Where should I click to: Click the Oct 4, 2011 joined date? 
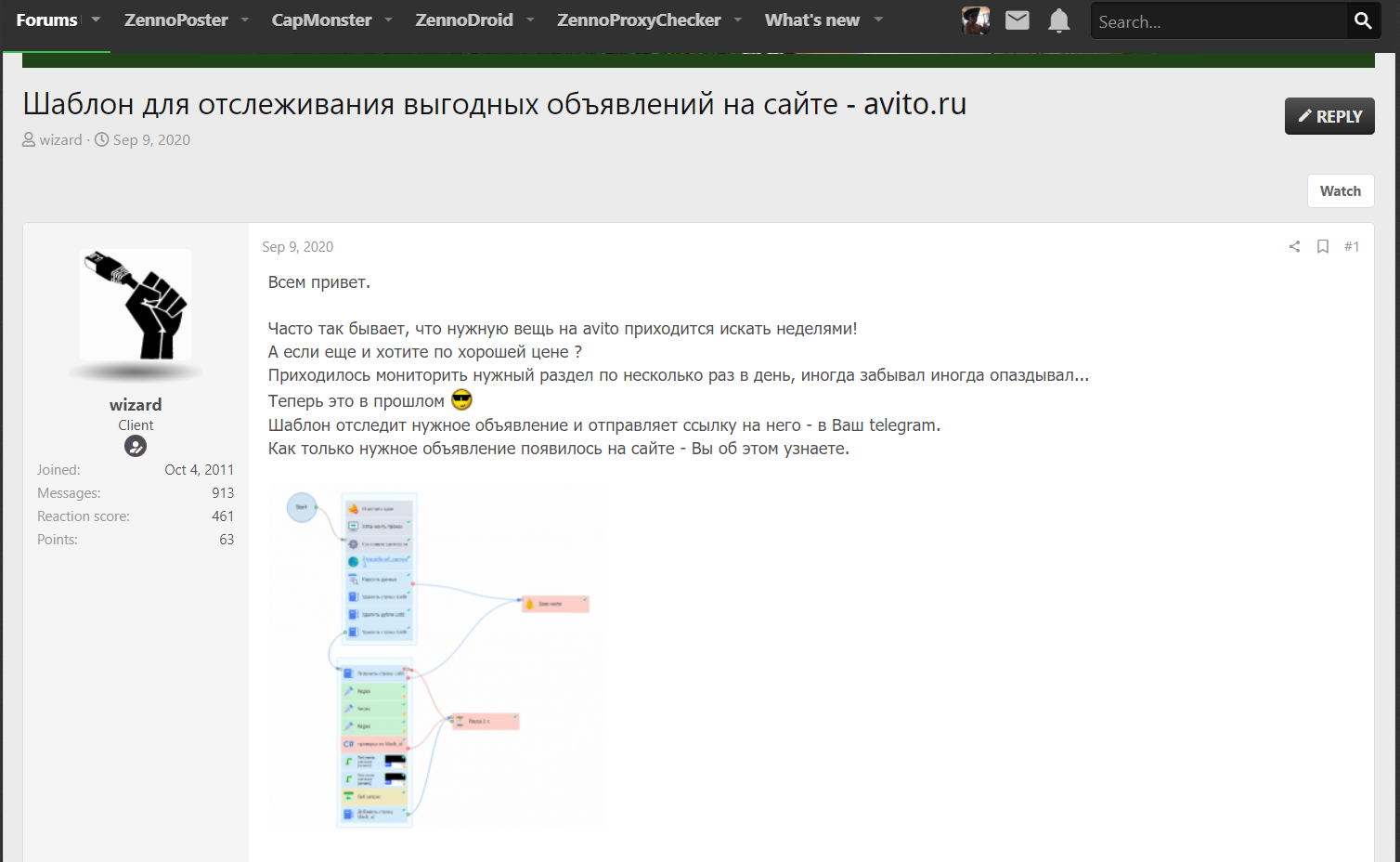[x=199, y=470]
